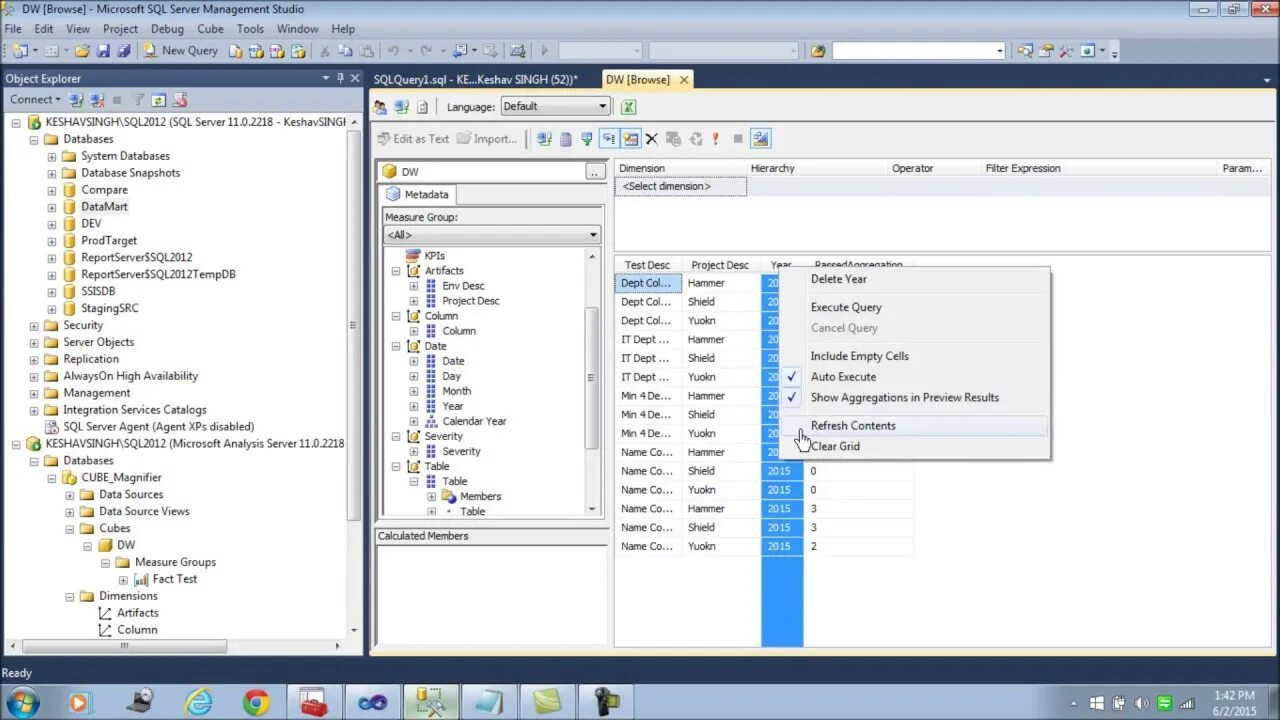This screenshot has width=1280, height=720.
Task: Click the Connect Object Explorer icon
Action: [x=76, y=100]
